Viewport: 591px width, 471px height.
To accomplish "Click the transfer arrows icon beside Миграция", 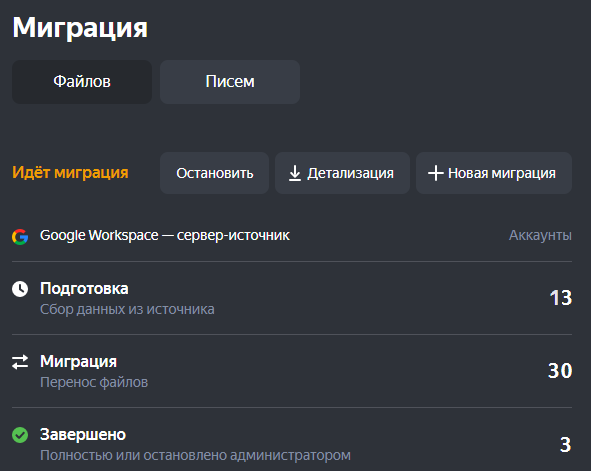I will (x=20, y=362).
